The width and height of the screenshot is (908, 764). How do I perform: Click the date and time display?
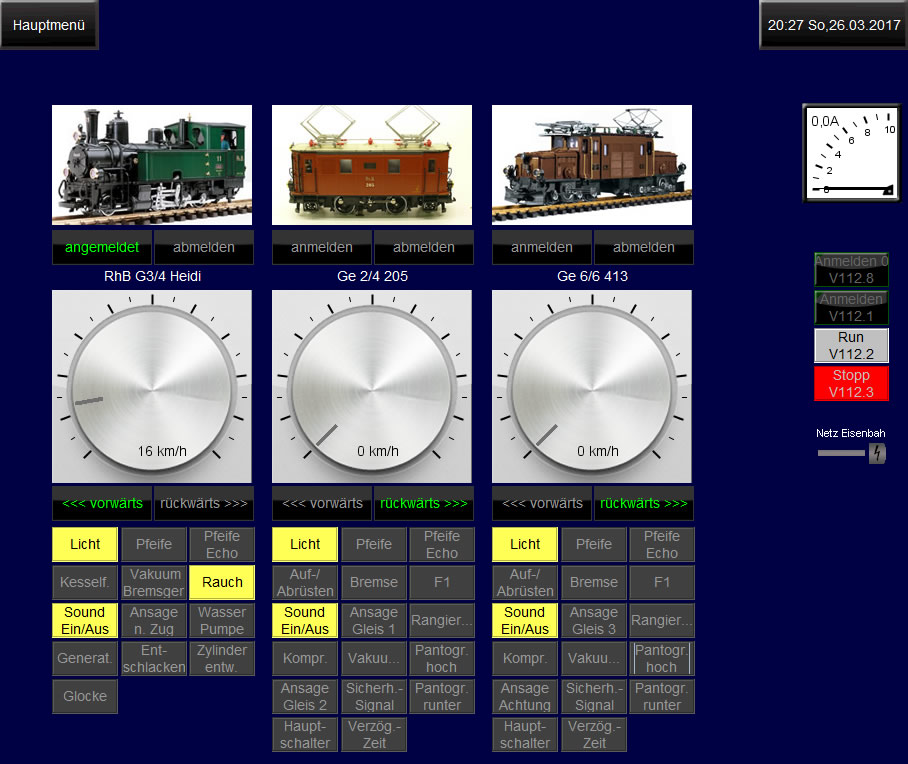tap(834, 25)
